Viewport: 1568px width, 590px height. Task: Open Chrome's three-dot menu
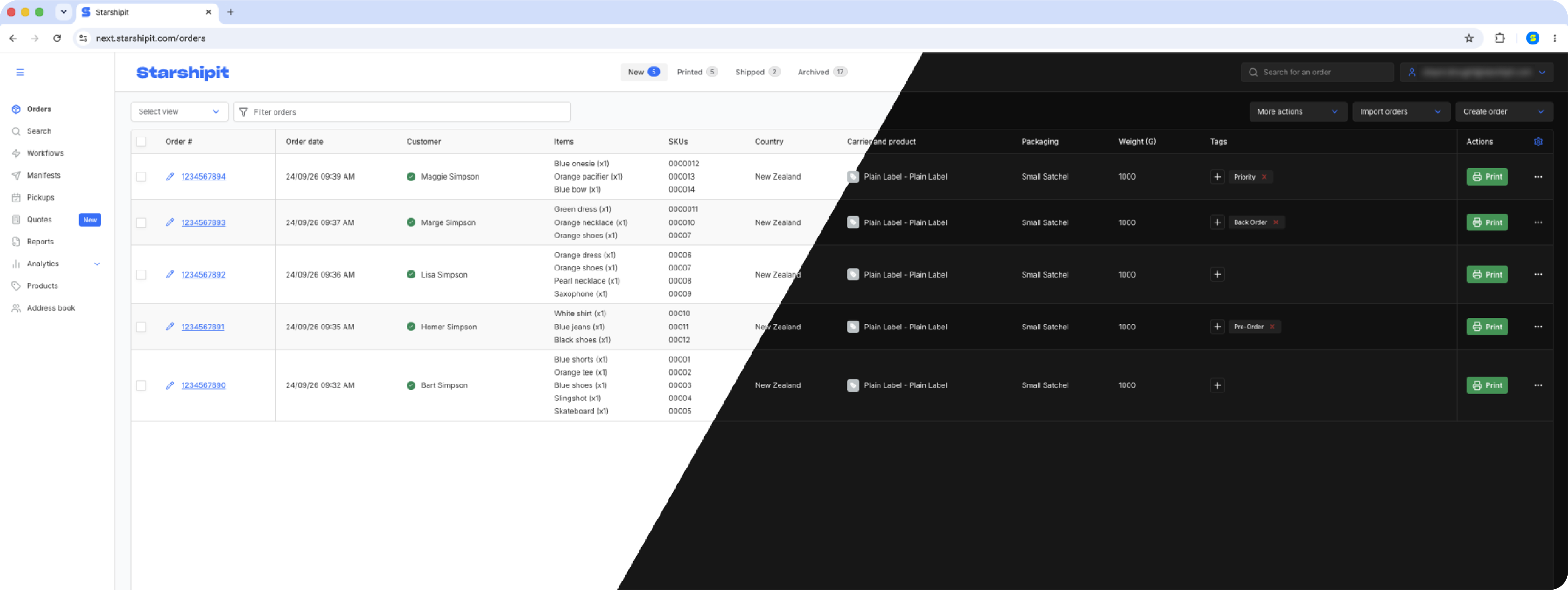click(x=1554, y=38)
